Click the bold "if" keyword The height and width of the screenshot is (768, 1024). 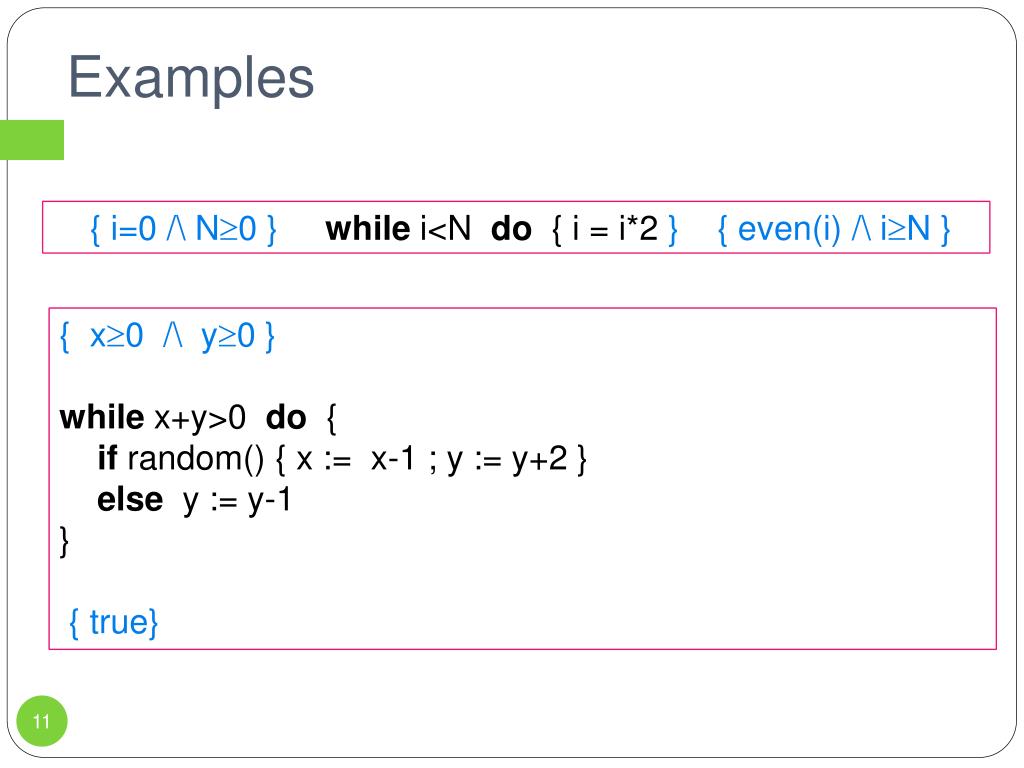pyautogui.click(x=107, y=459)
